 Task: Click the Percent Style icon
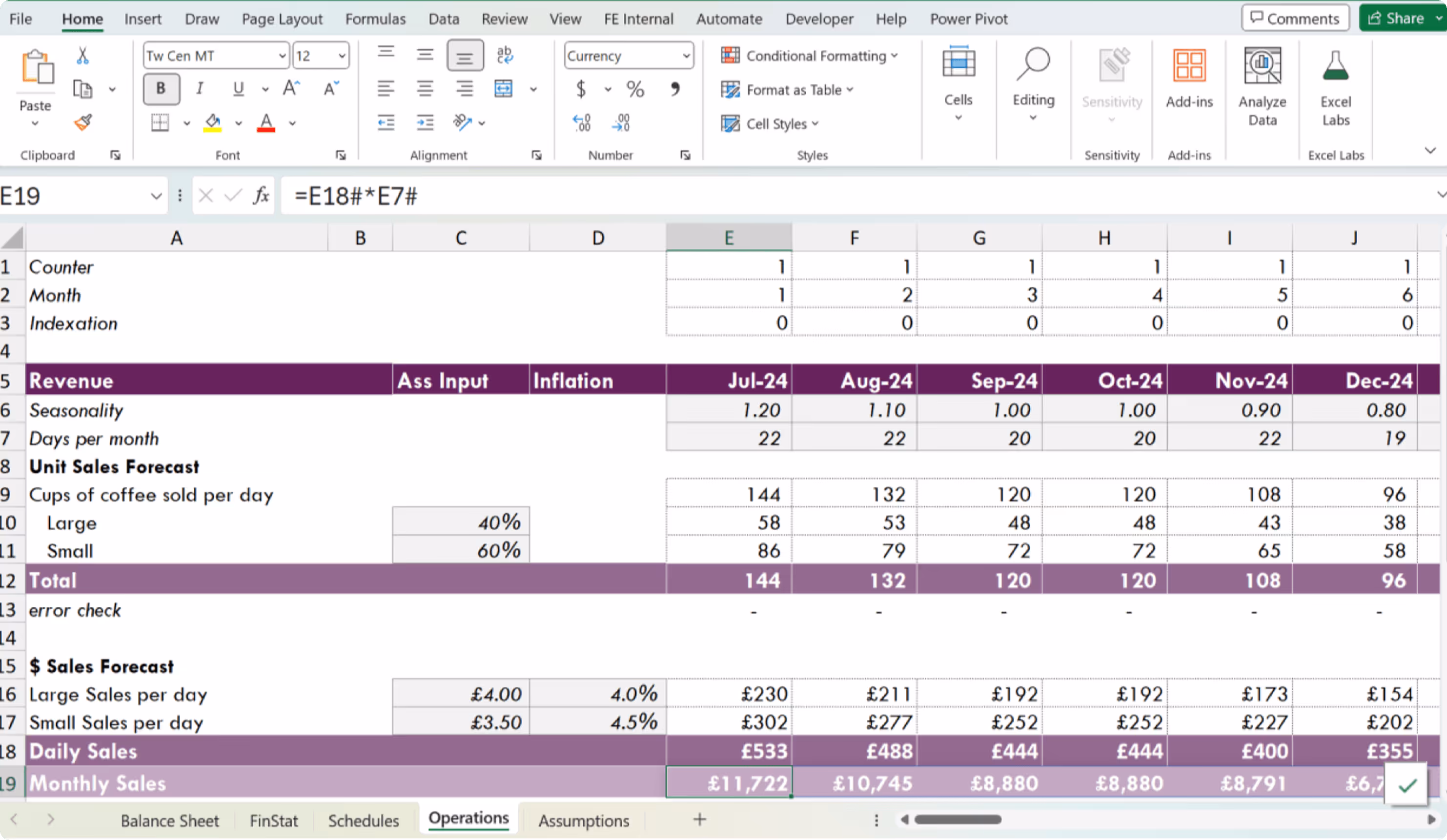tap(634, 89)
